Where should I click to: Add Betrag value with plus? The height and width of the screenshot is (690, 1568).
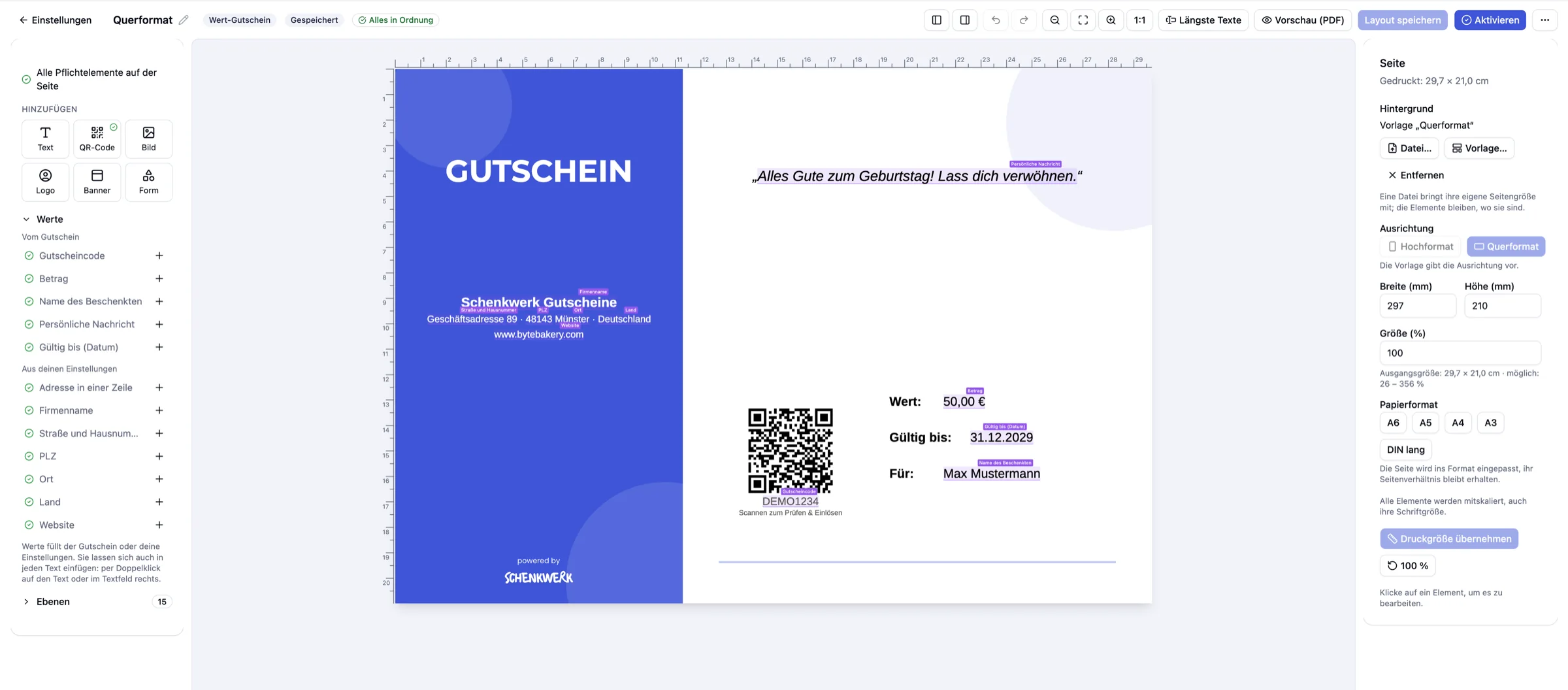pyautogui.click(x=159, y=278)
